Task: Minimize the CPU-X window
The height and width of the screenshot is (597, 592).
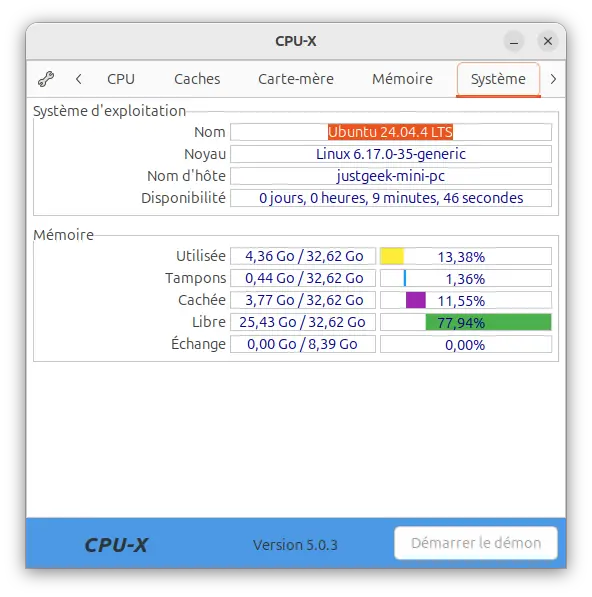Action: (x=514, y=41)
